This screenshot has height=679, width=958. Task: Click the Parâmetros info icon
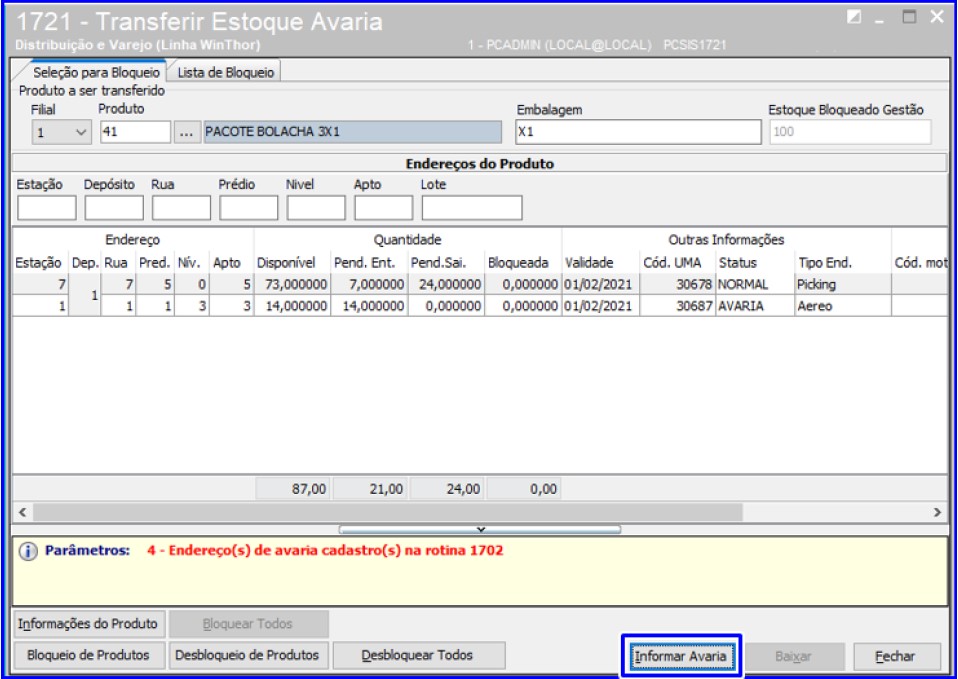click(28, 551)
